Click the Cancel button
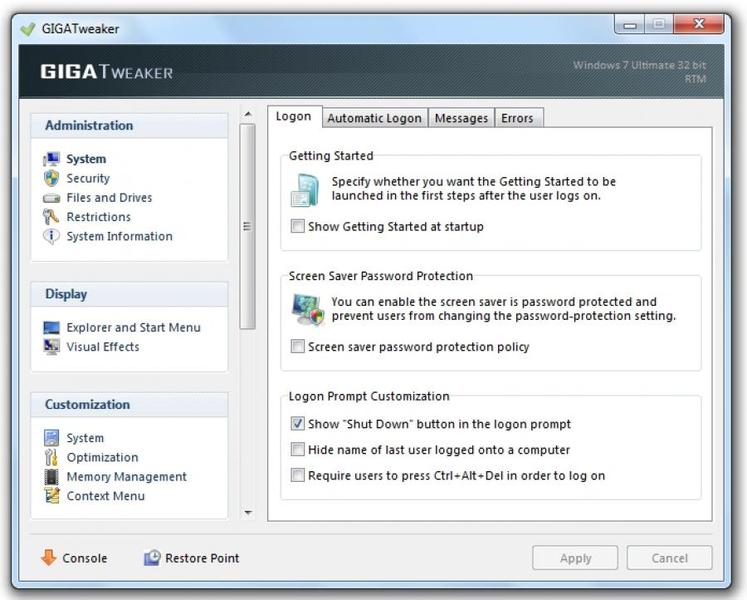The height and width of the screenshot is (600, 747). (x=669, y=558)
